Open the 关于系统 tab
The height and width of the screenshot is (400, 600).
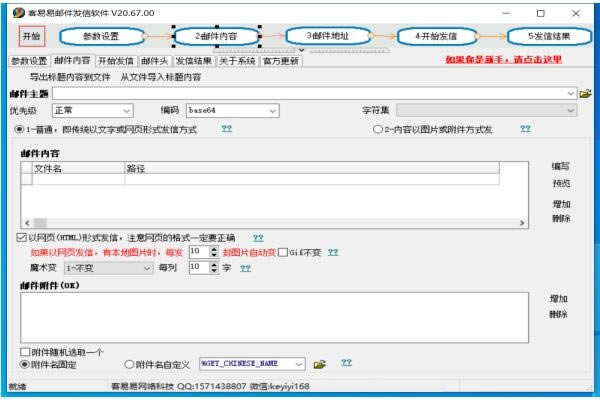[x=236, y=61]
